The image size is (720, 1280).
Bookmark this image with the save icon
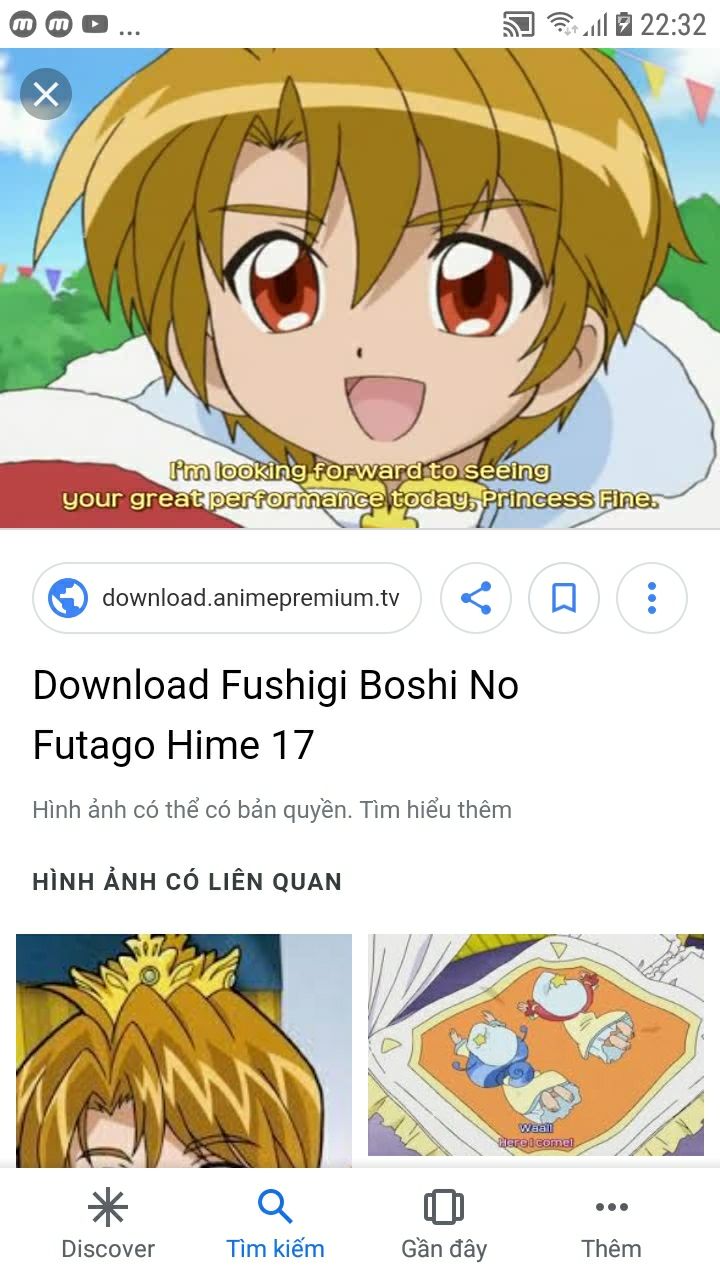(x=564, y=599)
